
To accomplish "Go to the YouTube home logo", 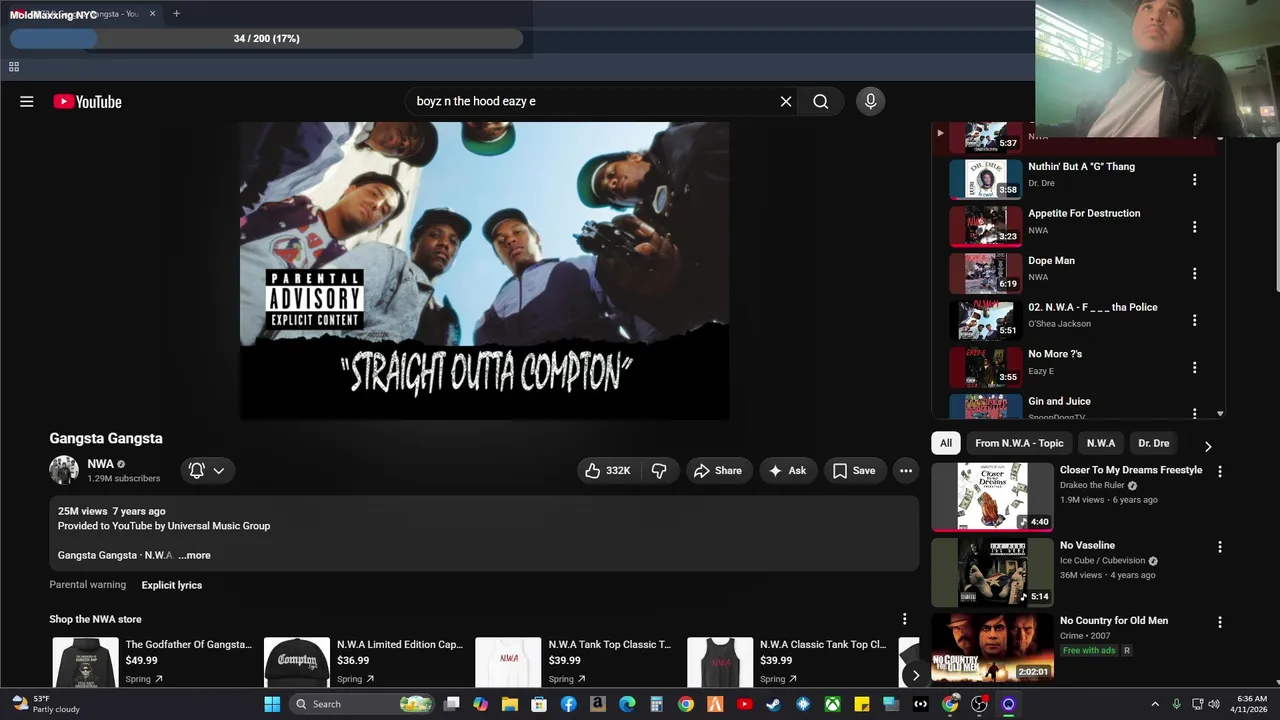I will (x=87, y=101).
